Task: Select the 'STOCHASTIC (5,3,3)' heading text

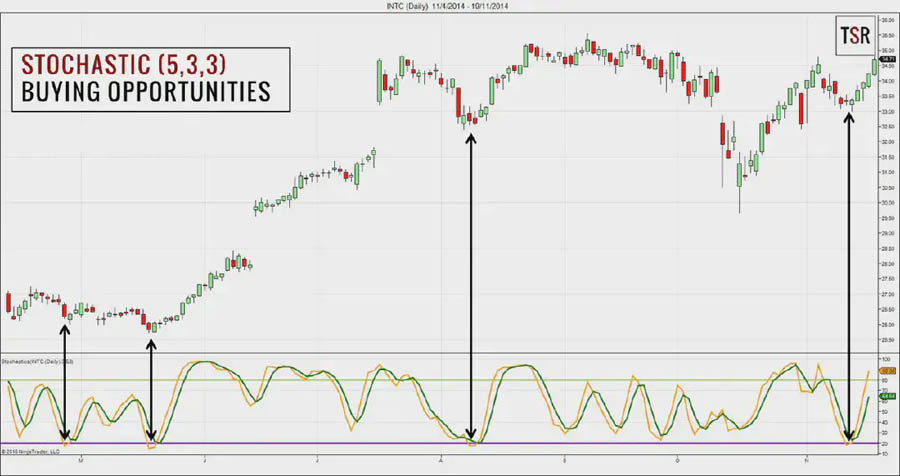Action: coord(124,64)
